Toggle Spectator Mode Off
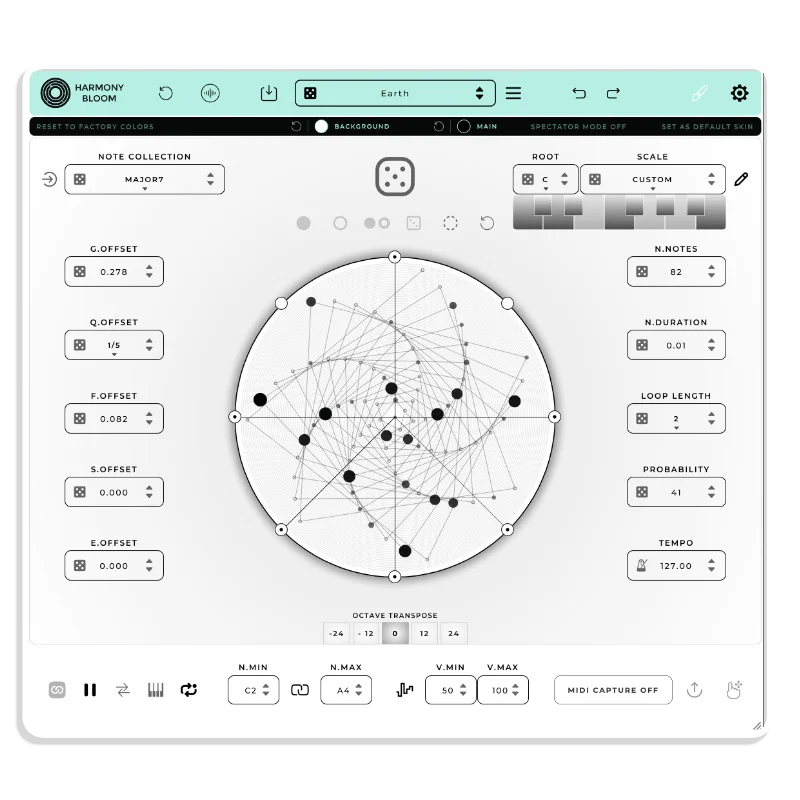This screenshot has width=800, height=800. [x=578, y=127]
